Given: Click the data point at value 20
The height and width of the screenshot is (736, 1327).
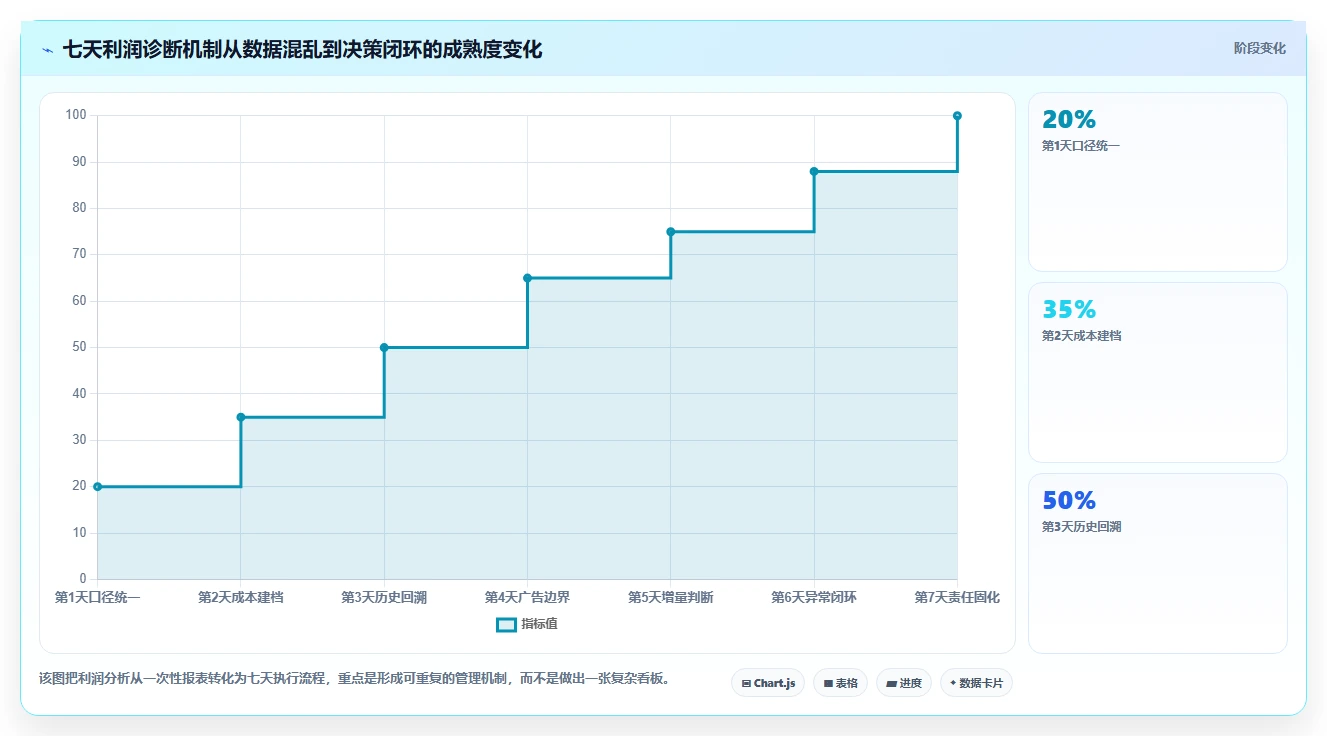Looking at the screenshot, I should coord(98,487).
